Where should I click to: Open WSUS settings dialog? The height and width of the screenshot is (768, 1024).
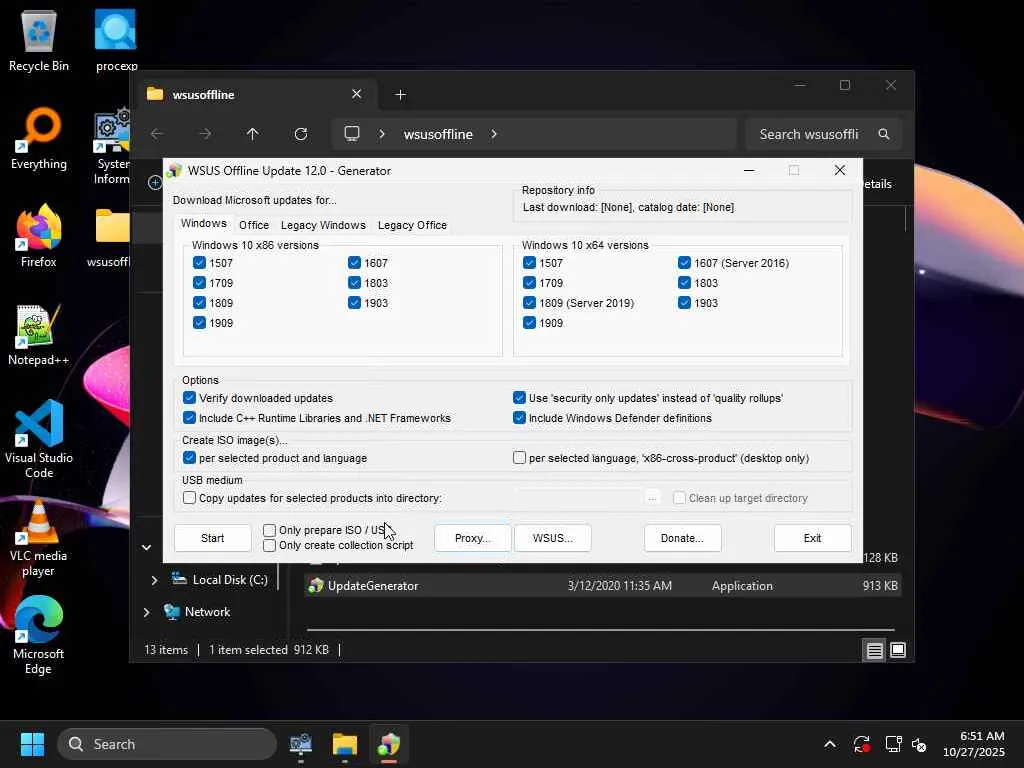pyautogui.click(x=552, y=538)
